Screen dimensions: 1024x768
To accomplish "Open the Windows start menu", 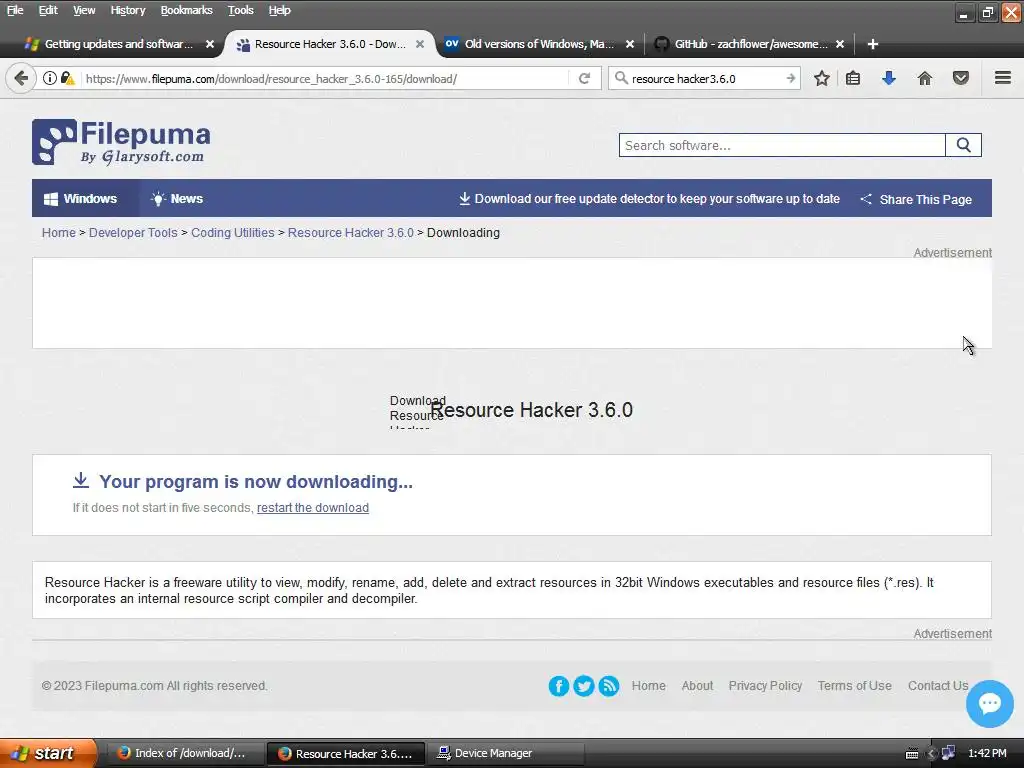I will pyautogui.click(x=48, y=753).
